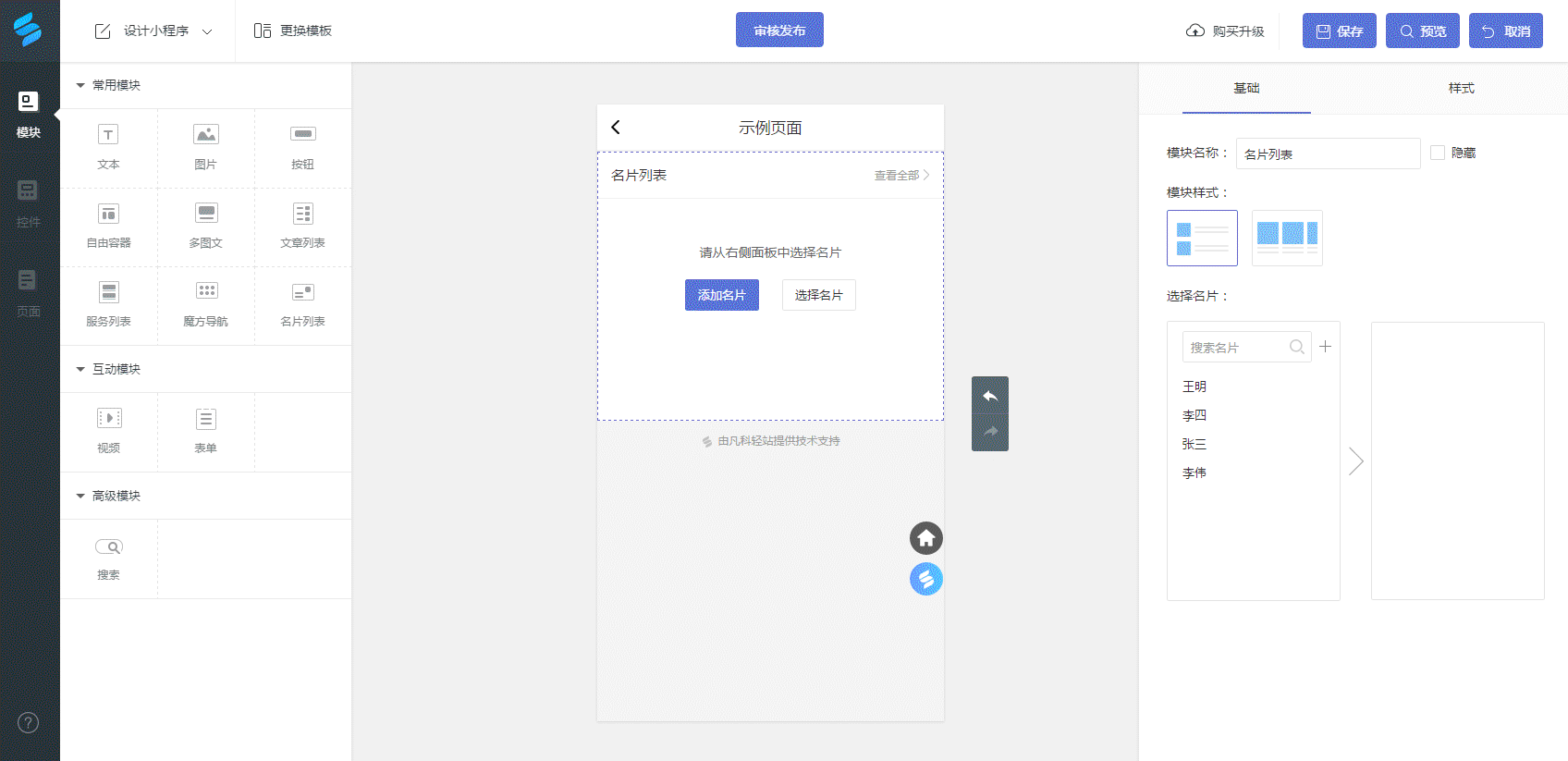The image size is (1568, 761).
Task: Open help from the question mark icon
Action: (x=29, y=722)
